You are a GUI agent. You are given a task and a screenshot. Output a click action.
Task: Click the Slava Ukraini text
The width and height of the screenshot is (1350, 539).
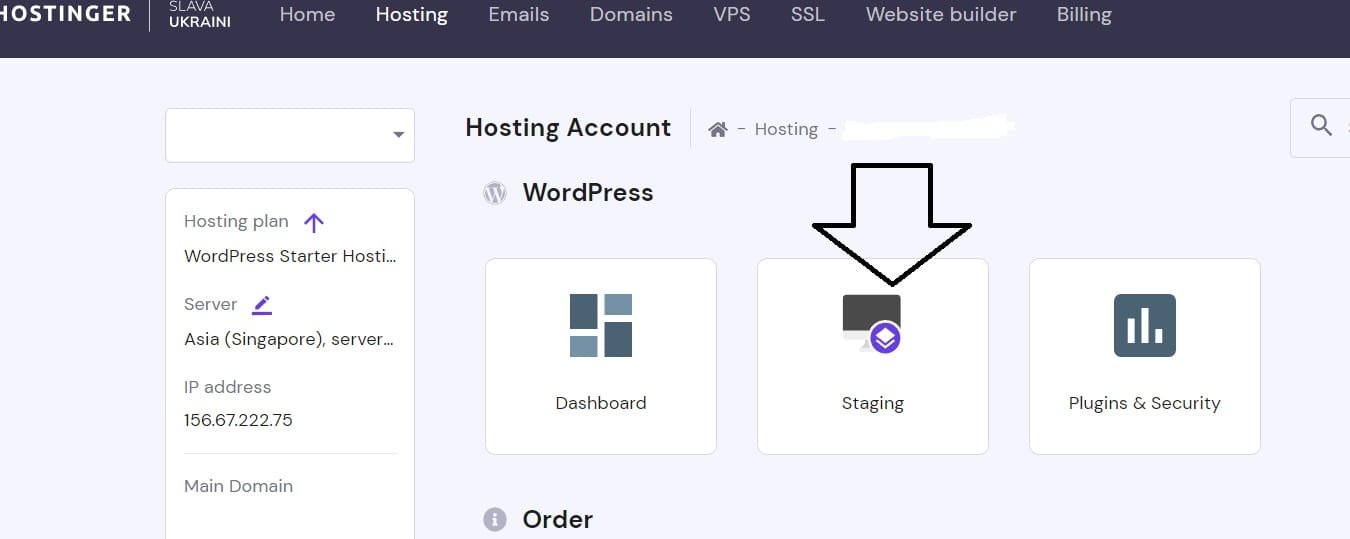[x=200, y=14]
